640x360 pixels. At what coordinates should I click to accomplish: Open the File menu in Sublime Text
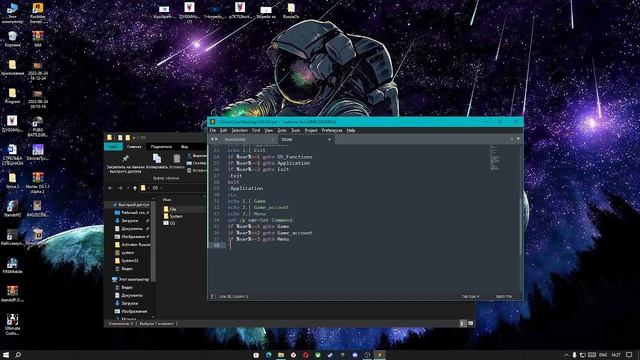[x=213, y=131]
